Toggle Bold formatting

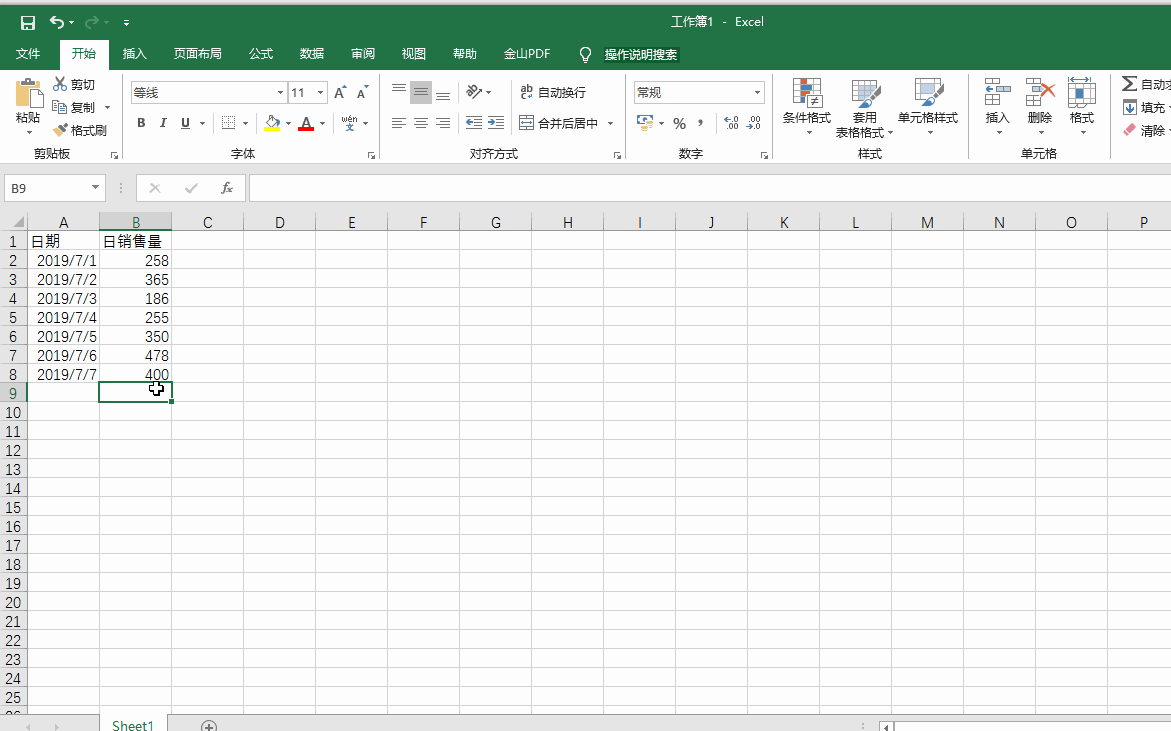(141, 123)
